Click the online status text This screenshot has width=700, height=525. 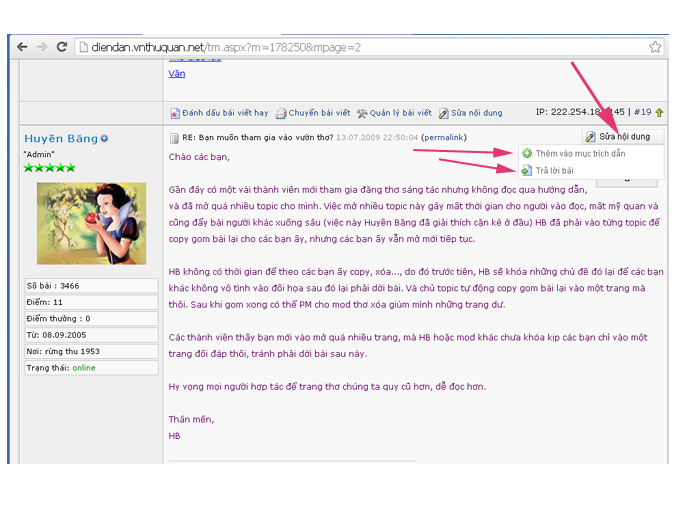pos(84,368)
